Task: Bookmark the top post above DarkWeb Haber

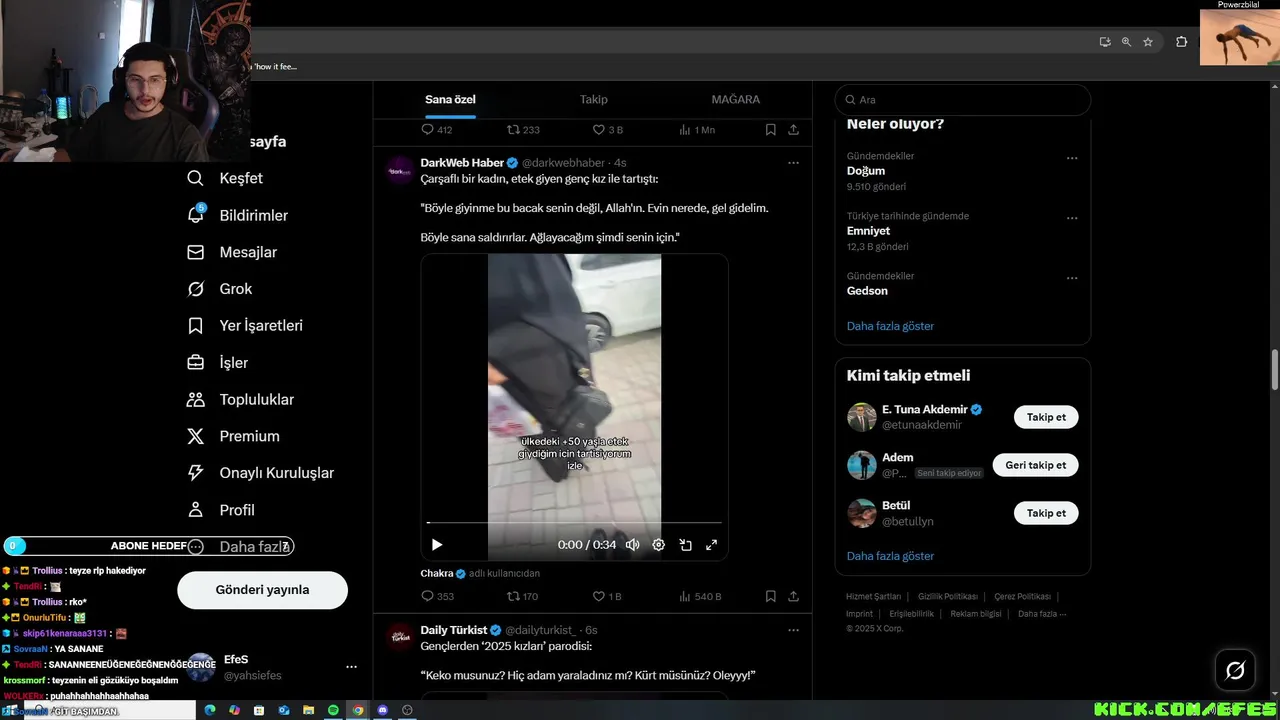Action: click(770, 130)
